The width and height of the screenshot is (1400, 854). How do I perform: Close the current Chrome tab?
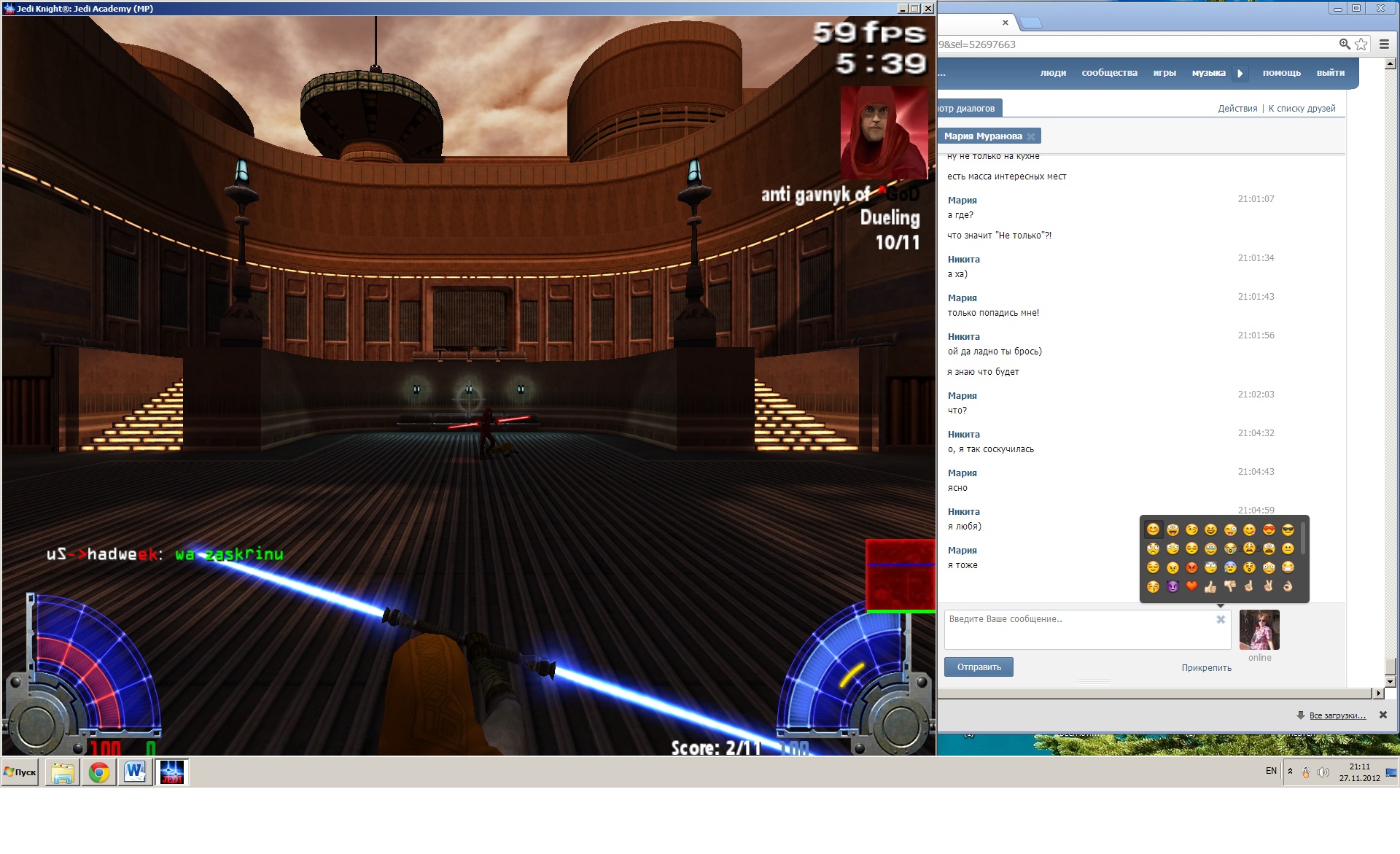[x=1006, y=23]
